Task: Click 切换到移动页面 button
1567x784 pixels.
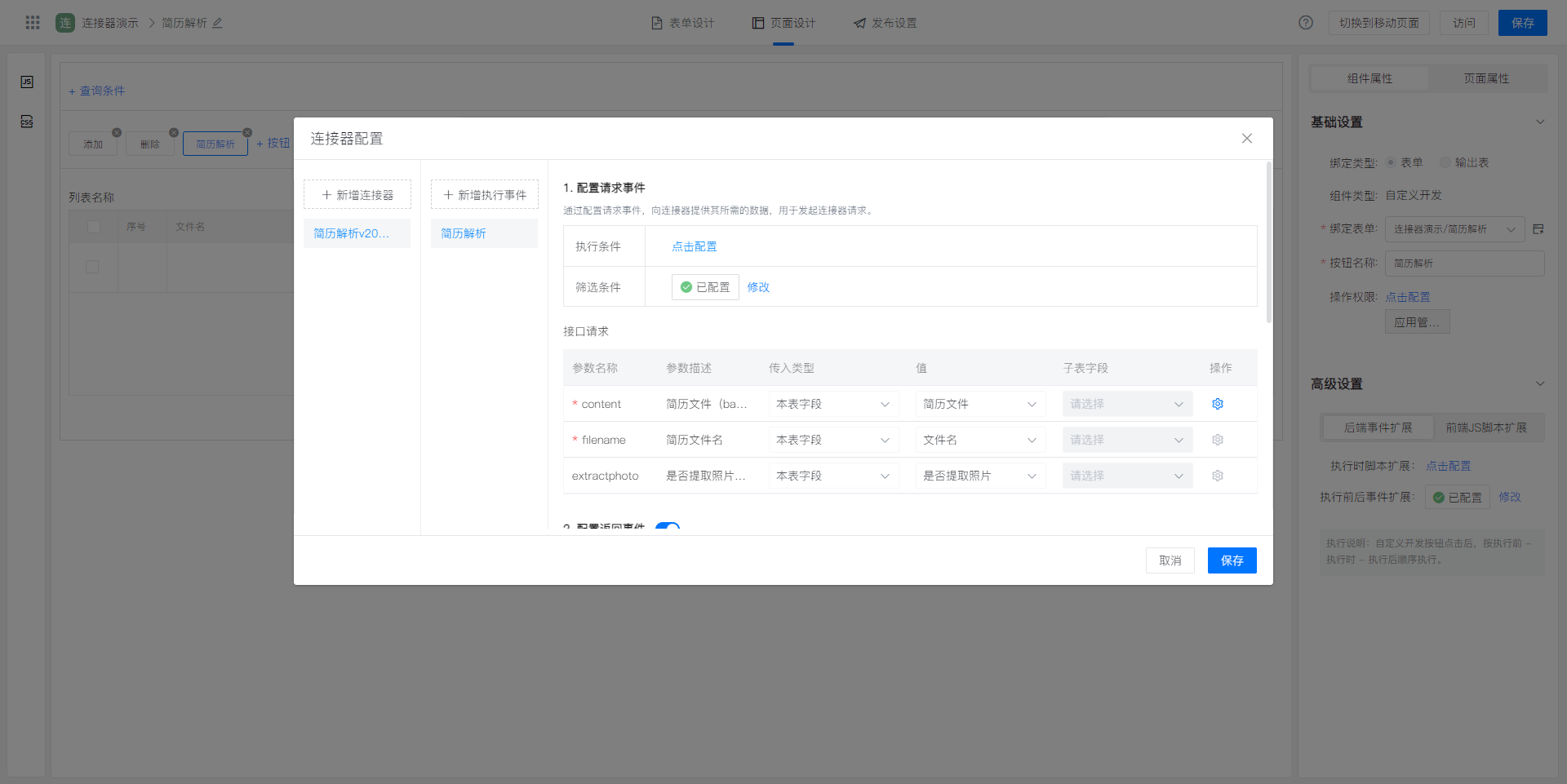Action: click(1379, 23)
